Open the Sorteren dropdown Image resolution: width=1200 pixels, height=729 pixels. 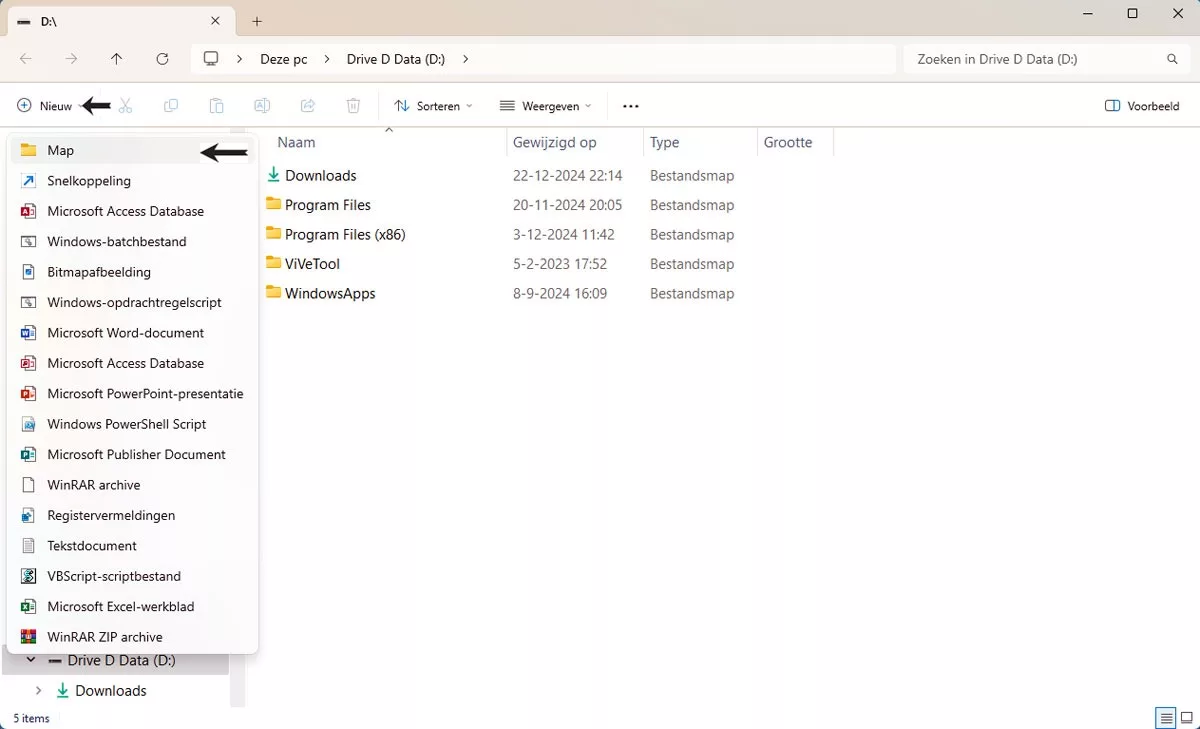tap(433, 106)
